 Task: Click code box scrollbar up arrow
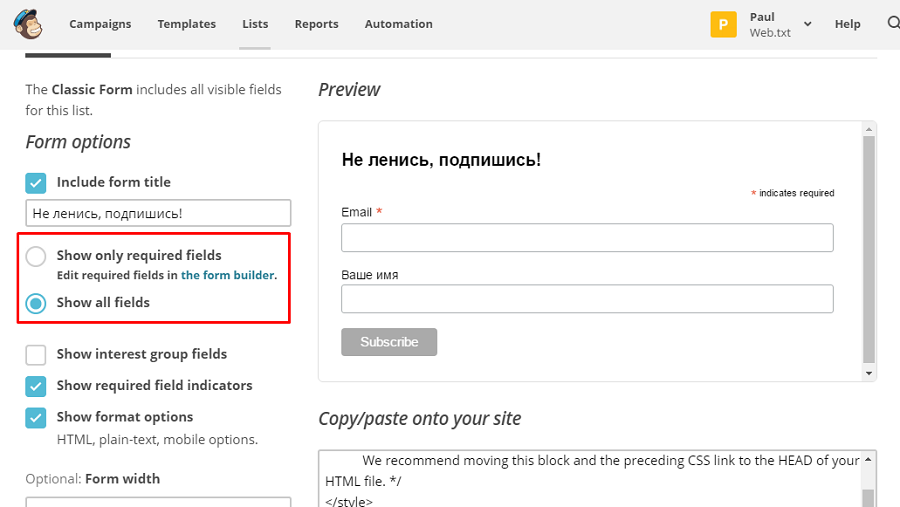pyautogui.click(x=868, y=459)
